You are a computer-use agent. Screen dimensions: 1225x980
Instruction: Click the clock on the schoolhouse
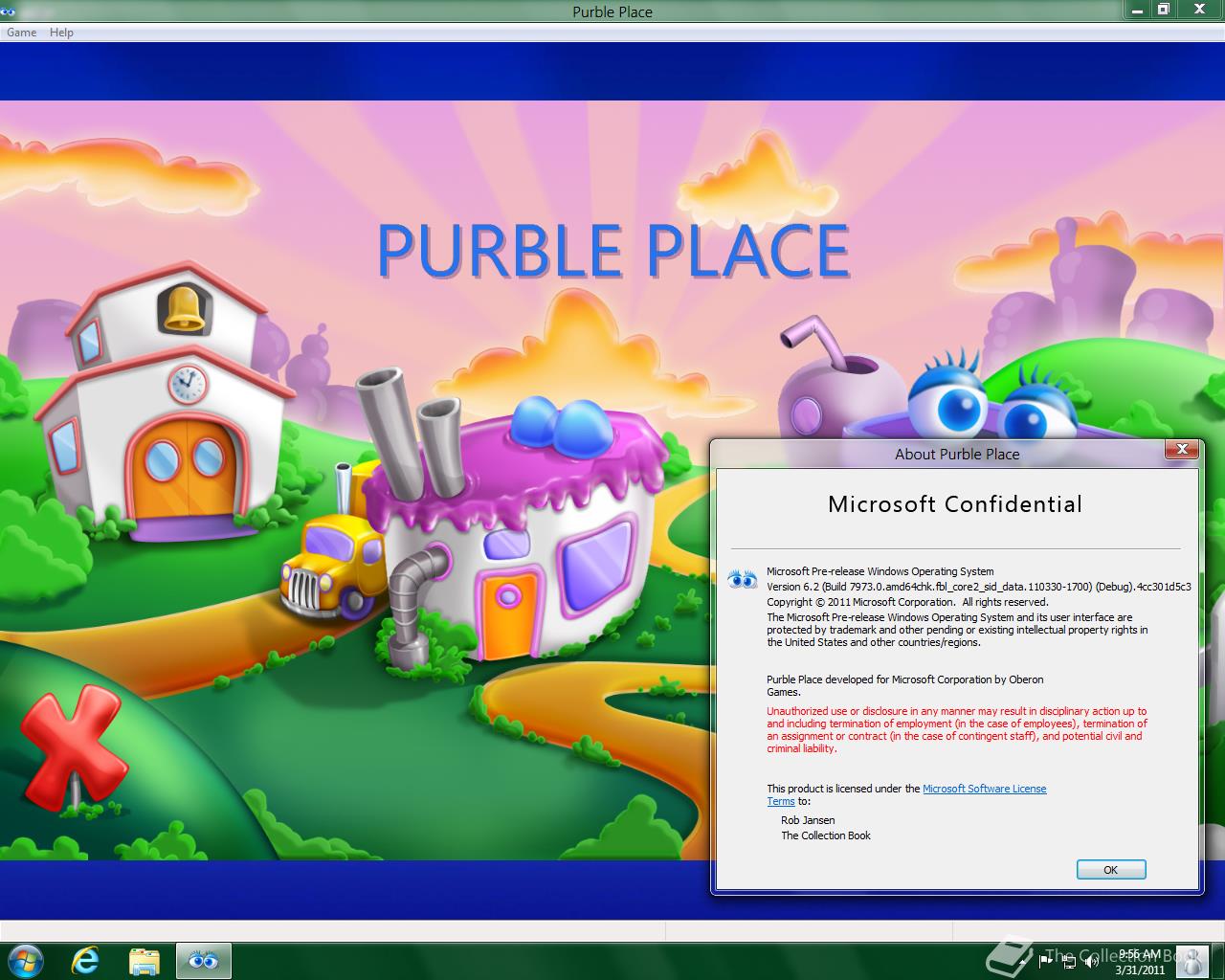(x=188, y=384)
